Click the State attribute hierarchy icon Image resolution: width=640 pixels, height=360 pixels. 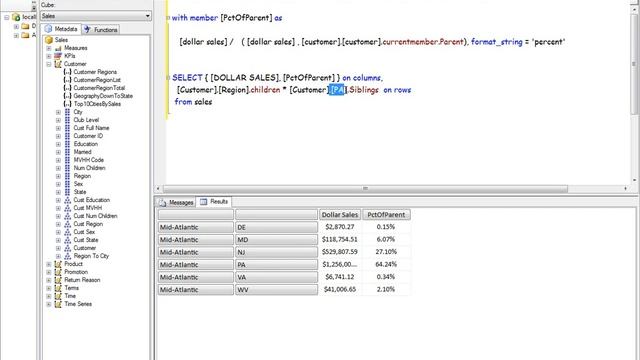pyautogui.click(x=67, y=192)
